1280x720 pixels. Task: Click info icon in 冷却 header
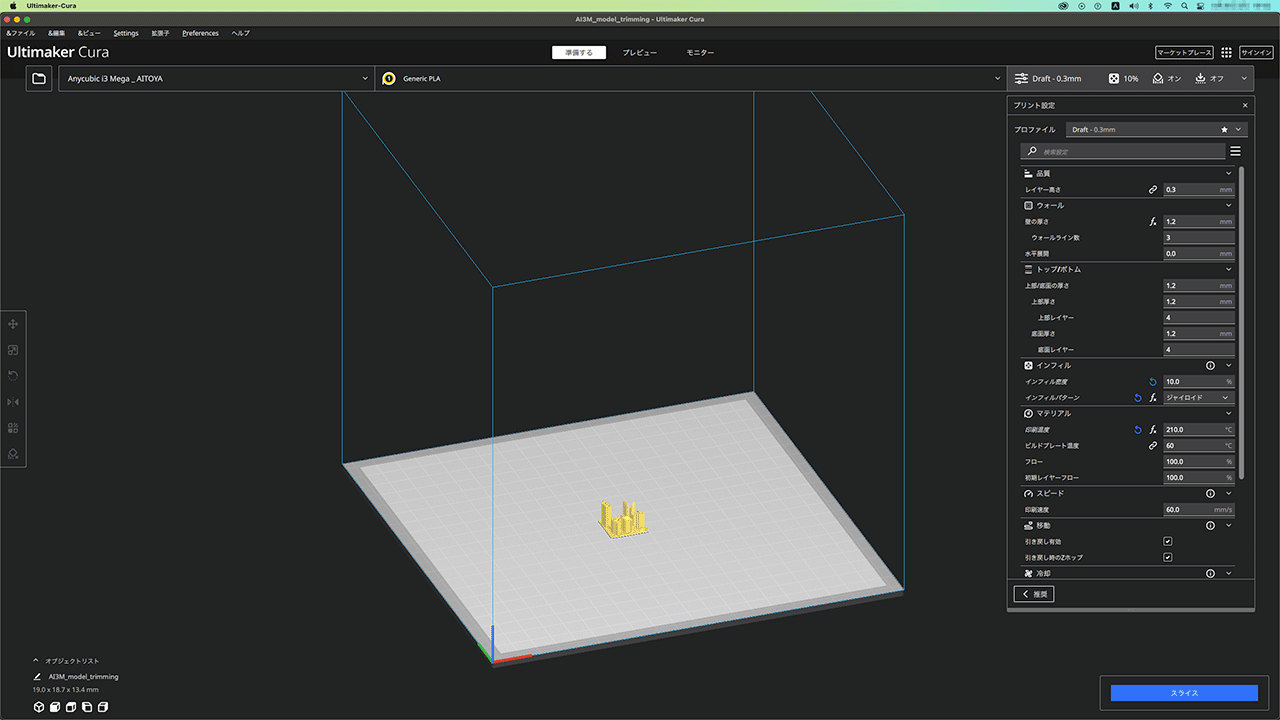coord(1210,573)
